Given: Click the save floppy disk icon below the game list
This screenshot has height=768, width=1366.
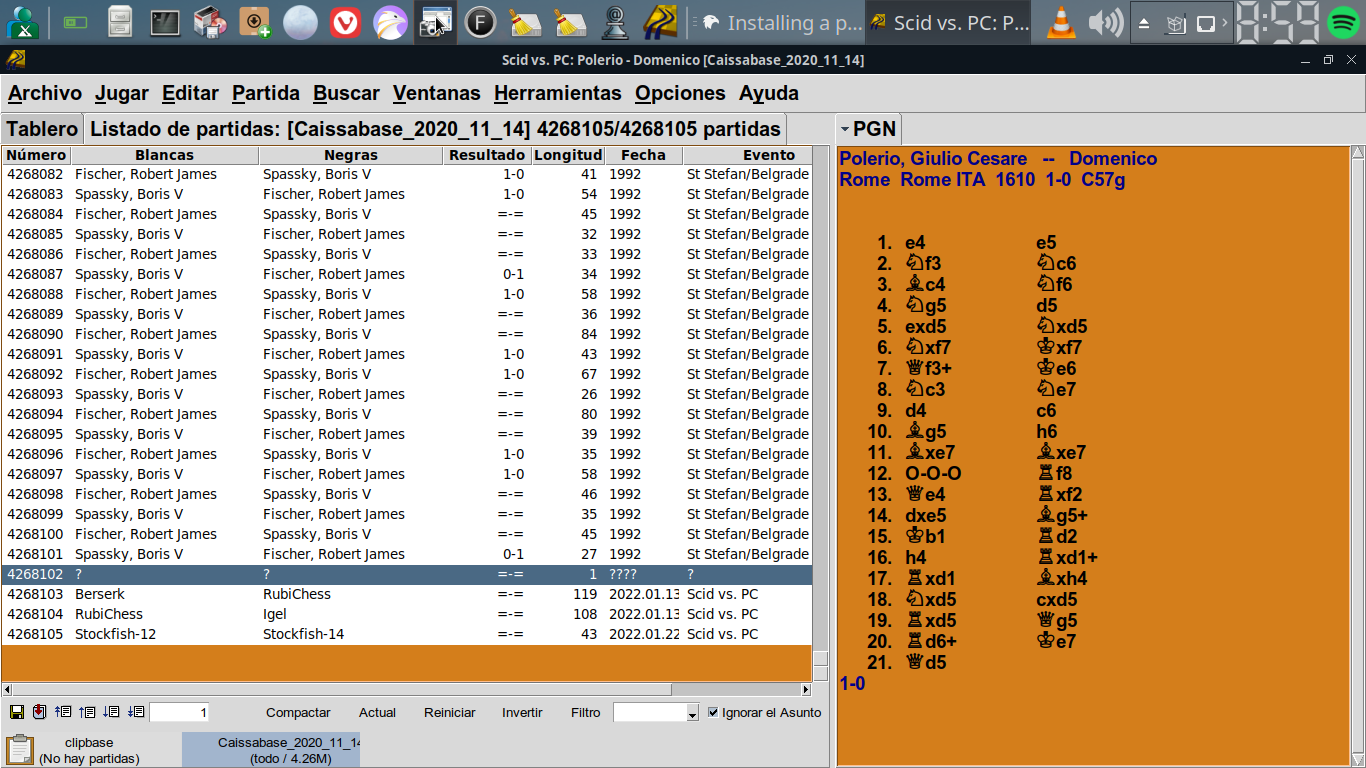Looking at the screenshot, I should [17, 712].
